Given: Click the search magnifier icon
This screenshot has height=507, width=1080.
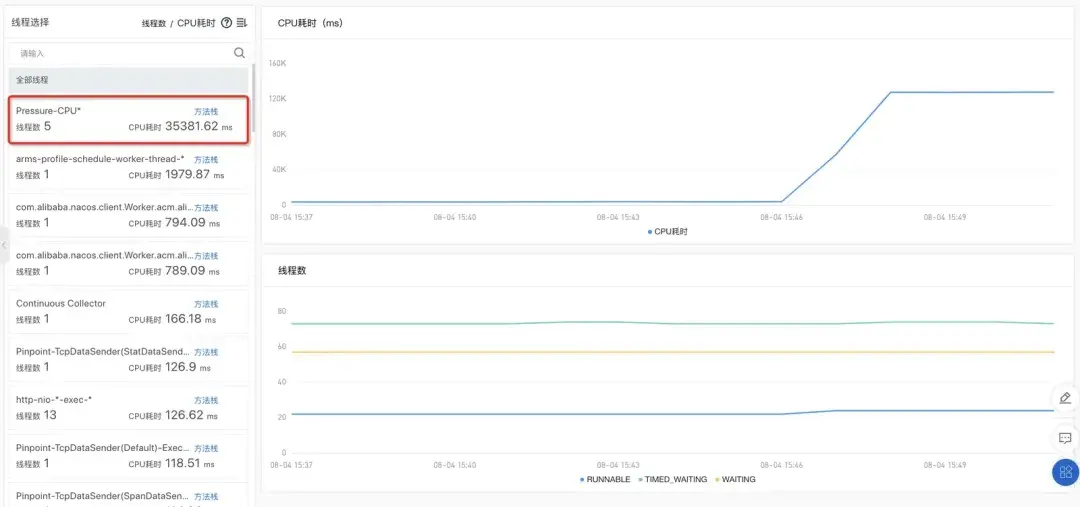Looking at the screenshot, I should click(x=239, y=53).
